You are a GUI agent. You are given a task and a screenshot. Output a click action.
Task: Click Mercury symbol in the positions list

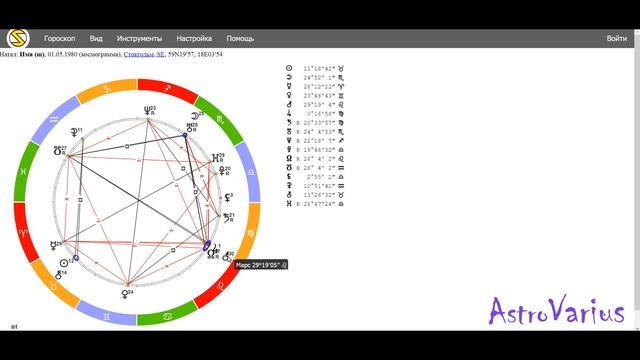[289, 86]
